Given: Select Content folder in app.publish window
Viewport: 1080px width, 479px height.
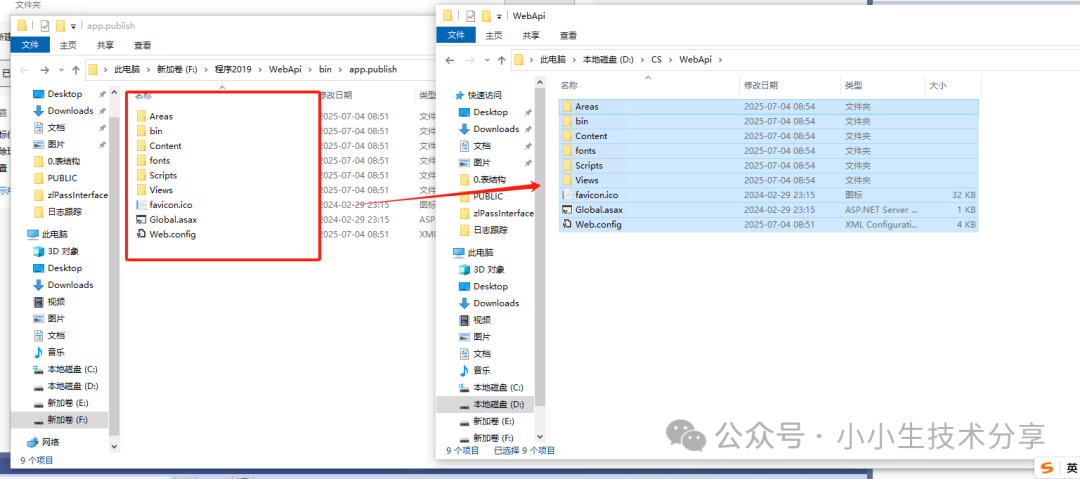Looking at the screenshot, I should click(158, 146).
